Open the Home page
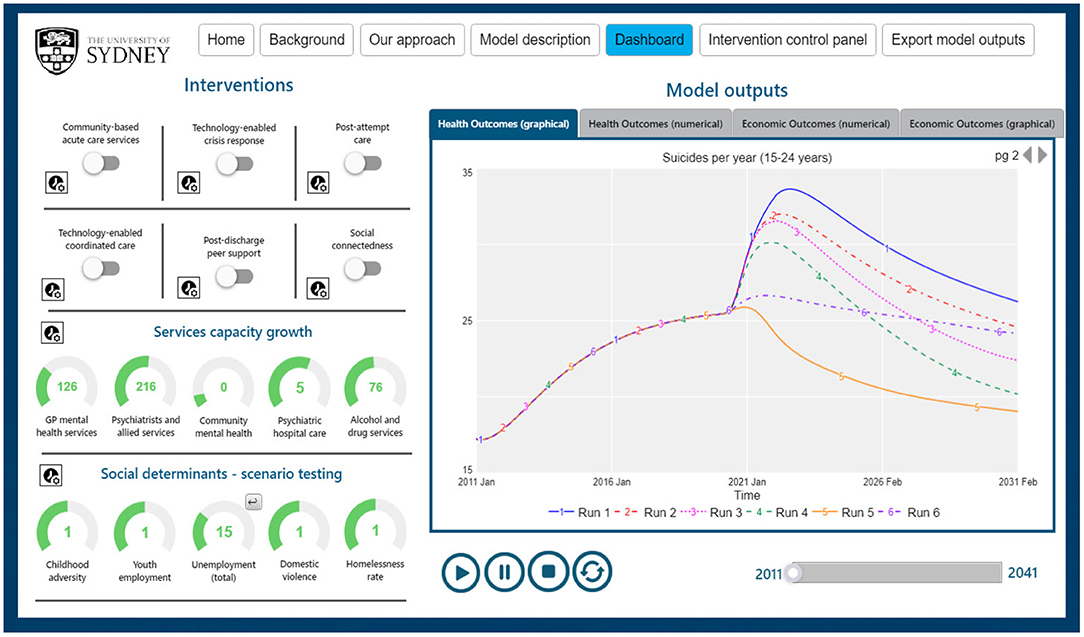This screenshot has height=637, width=1084. click(226, 40)
